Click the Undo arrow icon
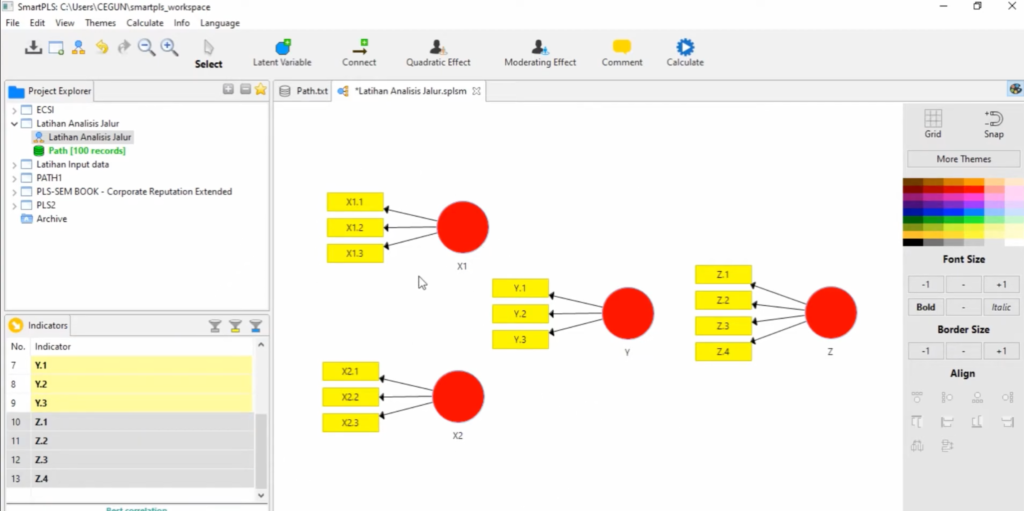This screenshot has height=511, width=1024. tap(102, 47)
